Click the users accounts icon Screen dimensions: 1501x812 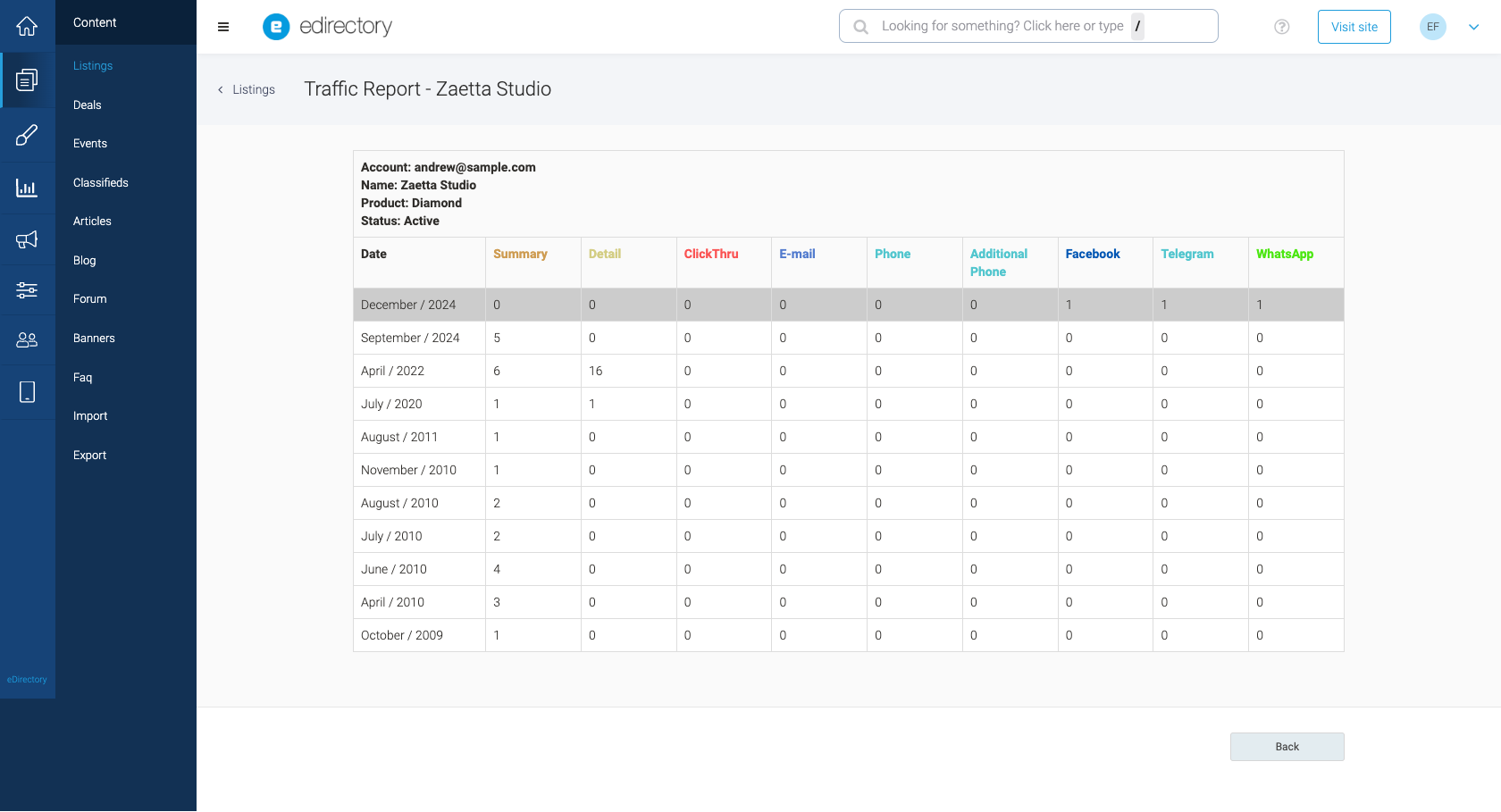pos(27,339)
